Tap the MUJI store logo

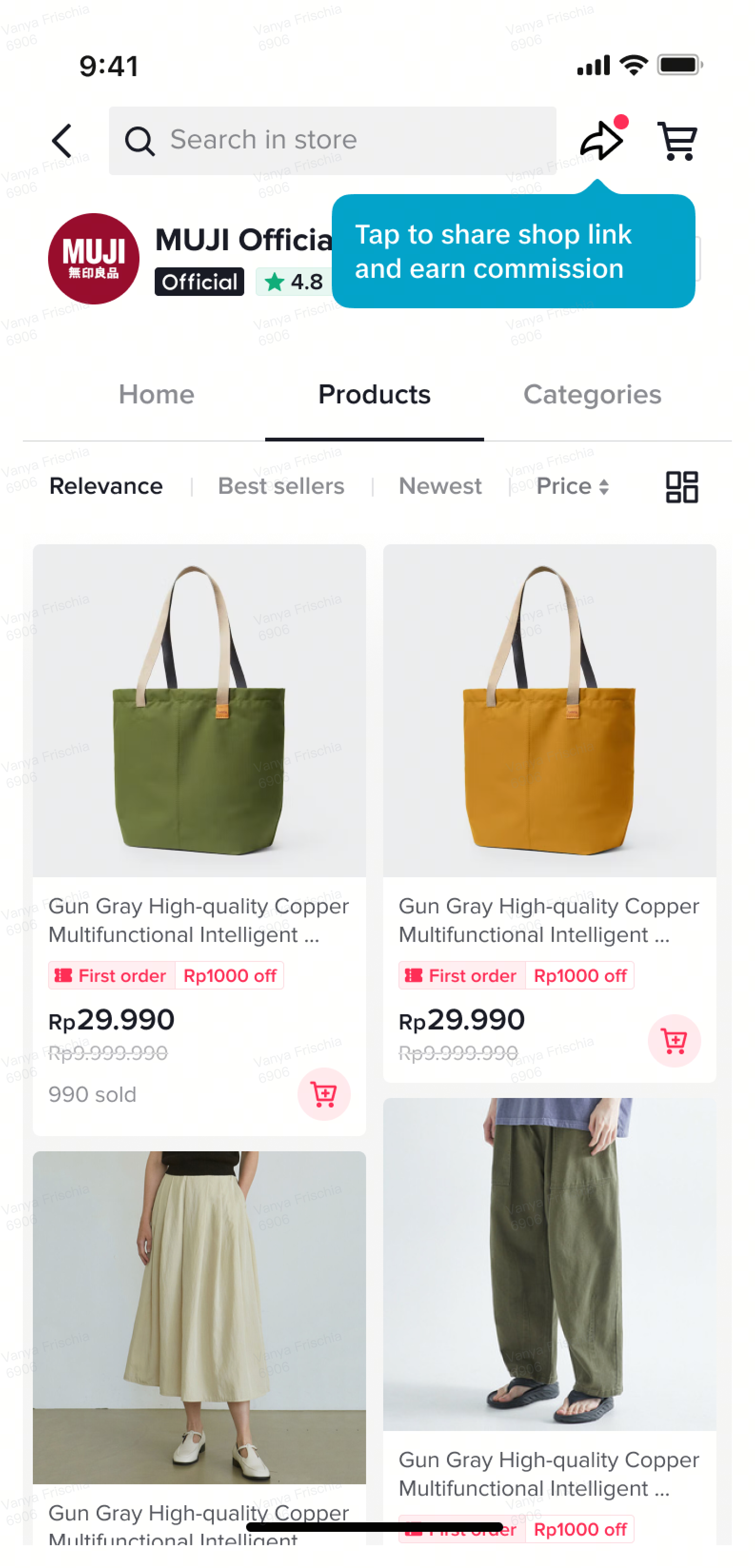tap(93, 259)
